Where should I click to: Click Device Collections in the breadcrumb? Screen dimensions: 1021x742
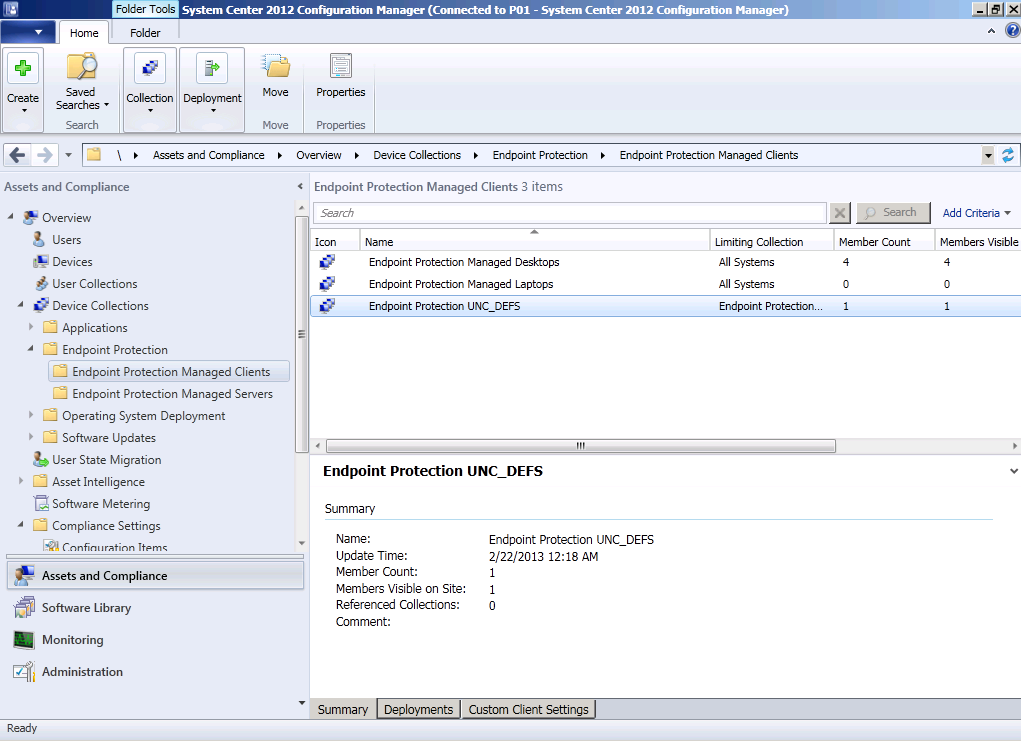[x=417, y=155]
